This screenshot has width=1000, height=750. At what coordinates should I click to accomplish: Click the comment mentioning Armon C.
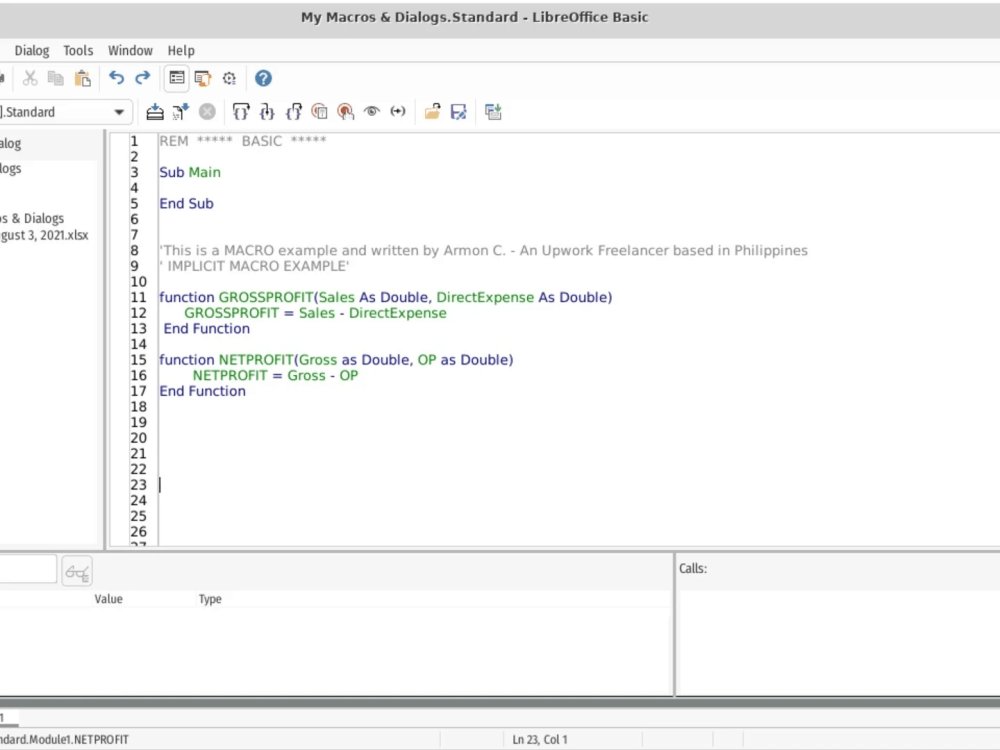[483, 251]
